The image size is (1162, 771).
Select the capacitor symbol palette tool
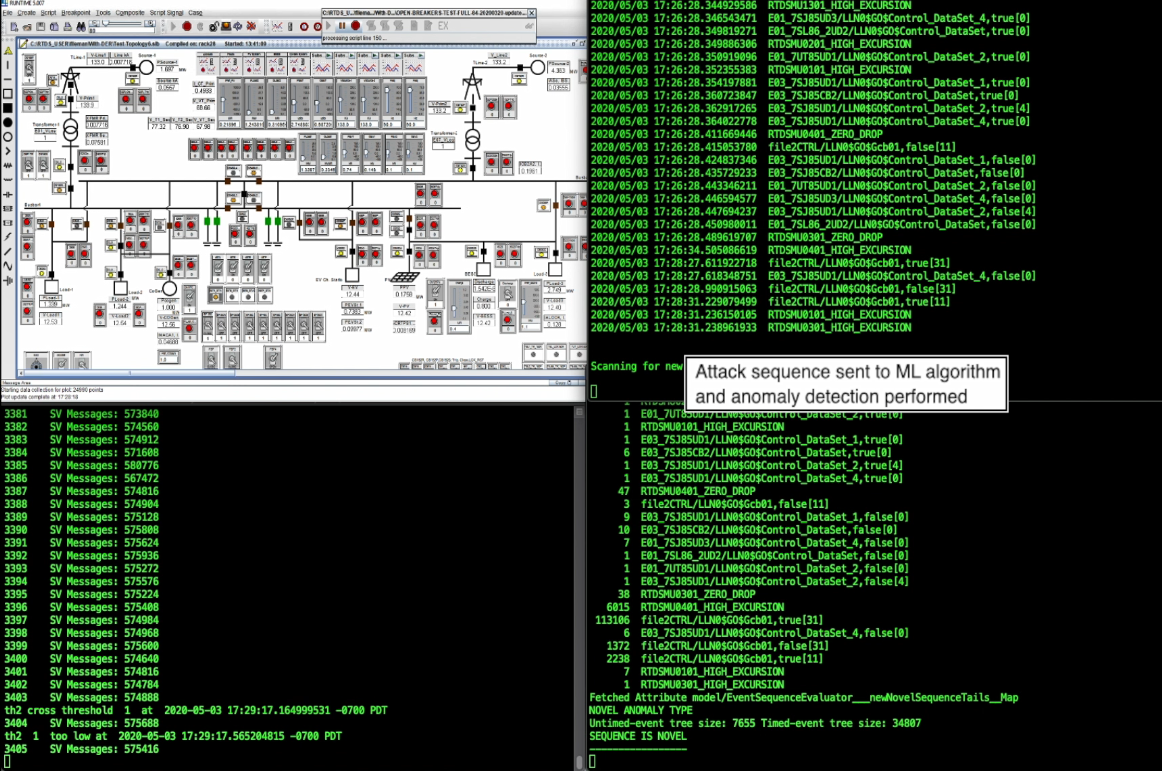[x=8, y=194]
